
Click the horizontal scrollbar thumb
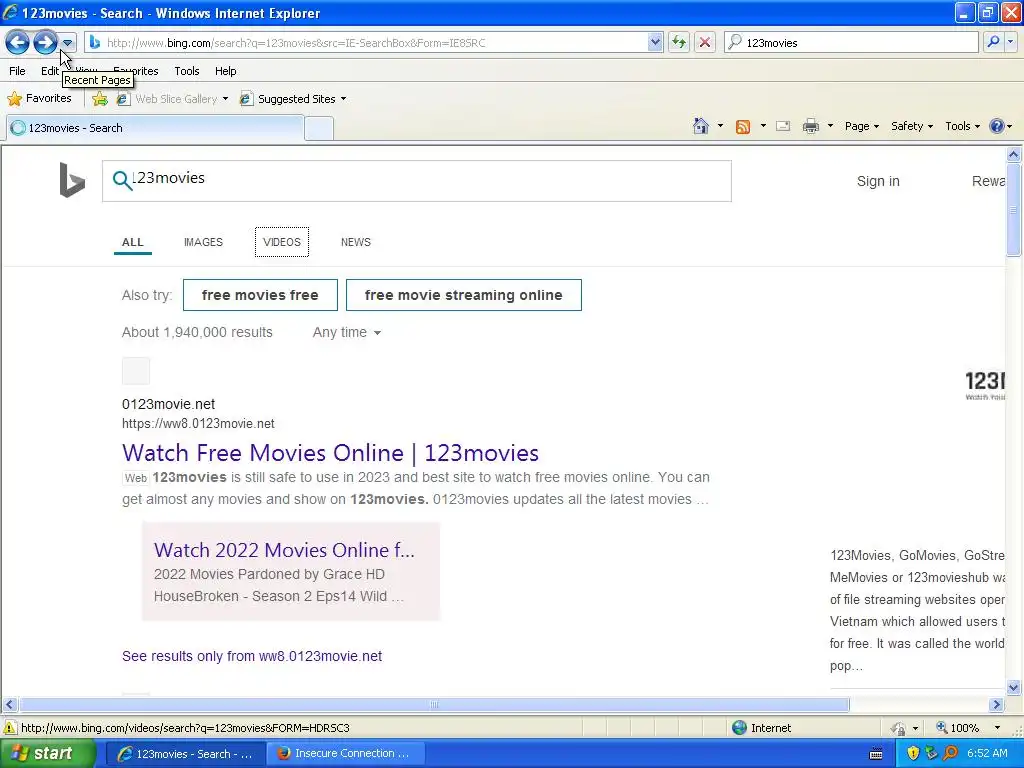(434, 705)
